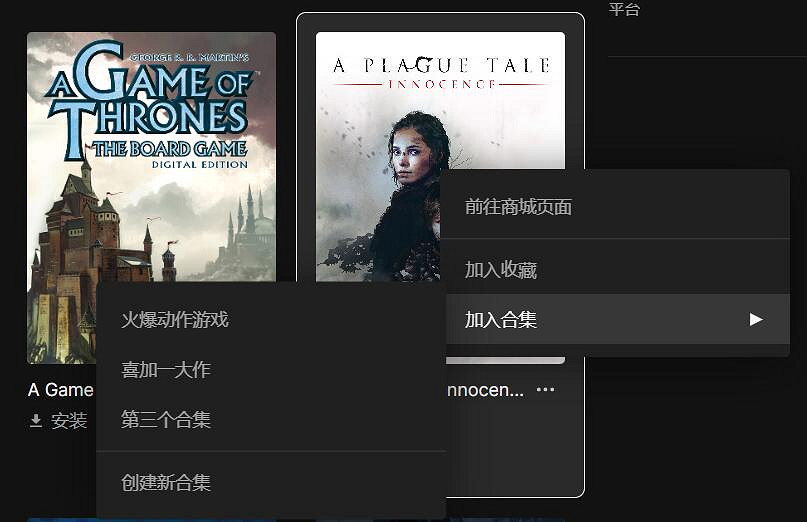Choose 加入收藏 from the context menu

click(x=615, y=270)
